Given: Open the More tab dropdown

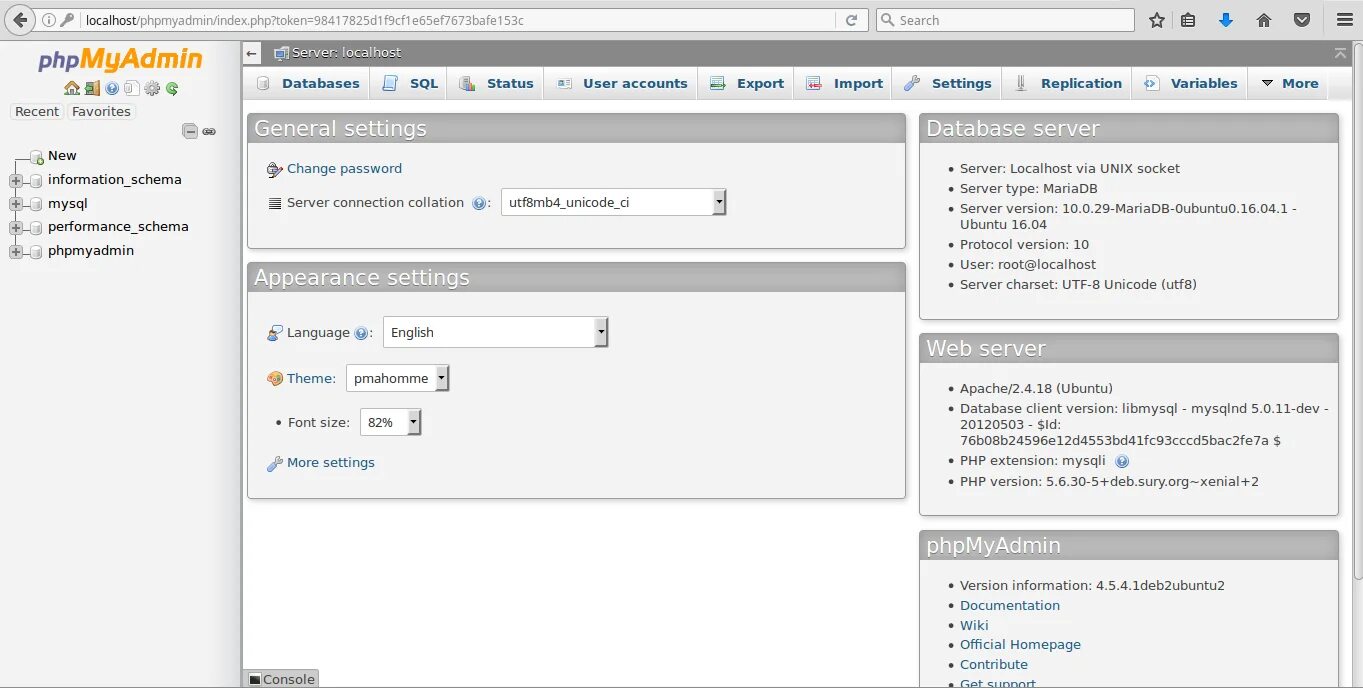Looking at the screenshot, I should point(1289,83).
